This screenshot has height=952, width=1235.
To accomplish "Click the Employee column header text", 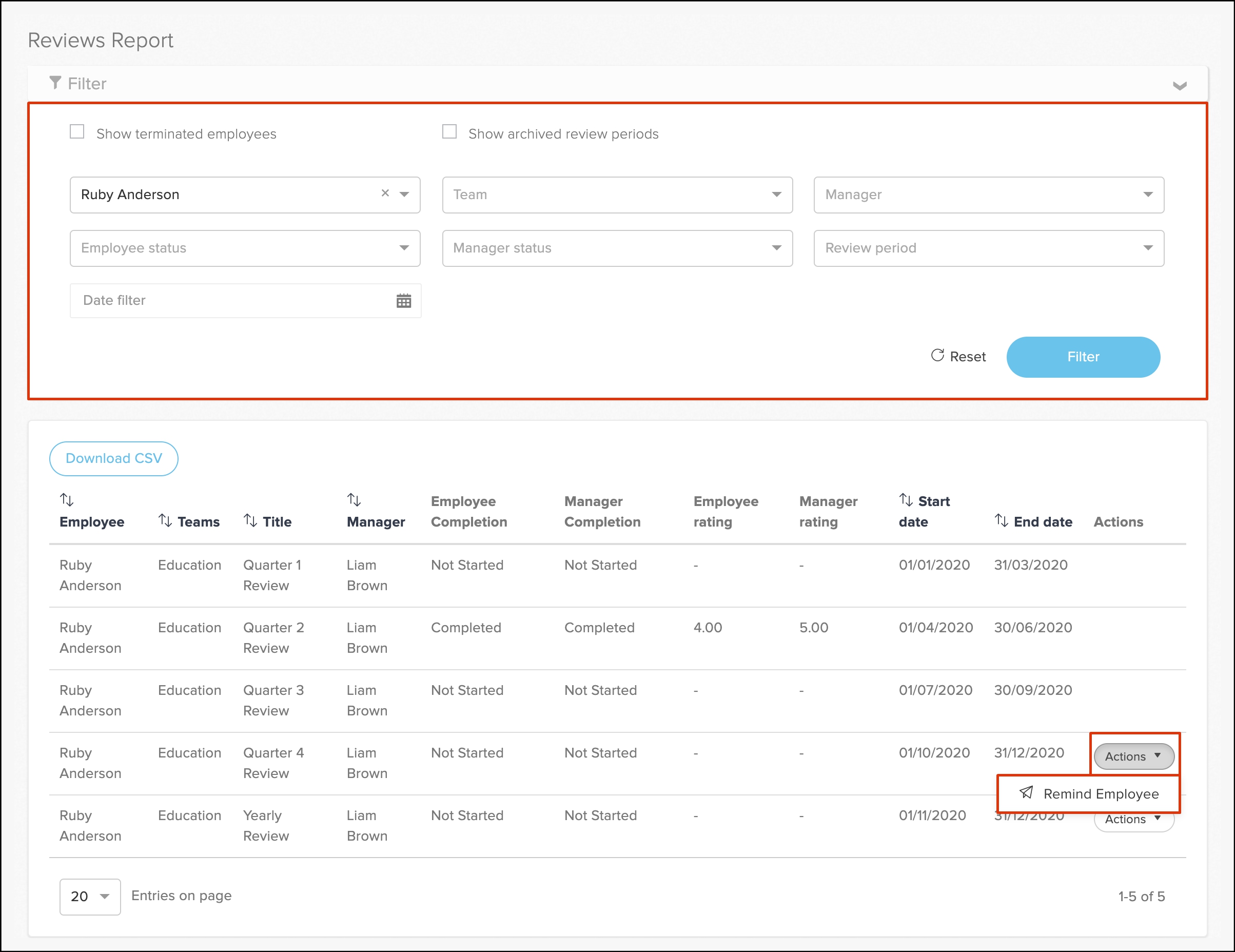I will pyautogui.click(x=92, y=522).
